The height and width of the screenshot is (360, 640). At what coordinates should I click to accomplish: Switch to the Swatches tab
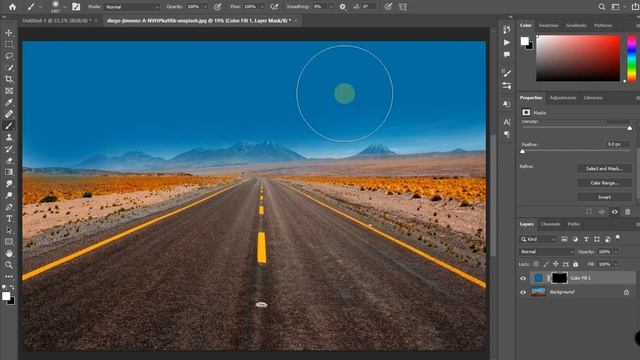point(548,25)
